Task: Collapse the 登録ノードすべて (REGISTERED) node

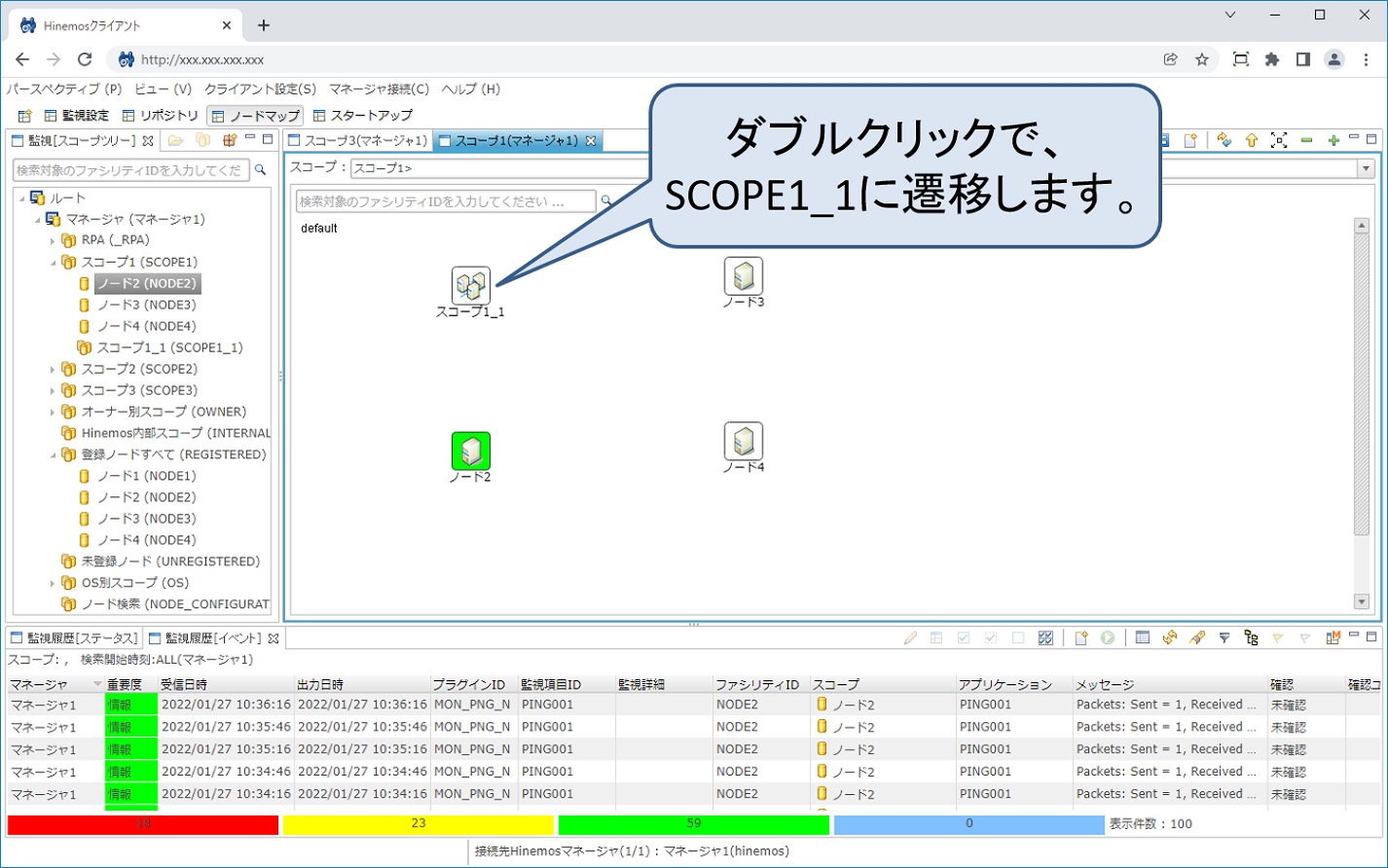Action: [x=54, y=454]
